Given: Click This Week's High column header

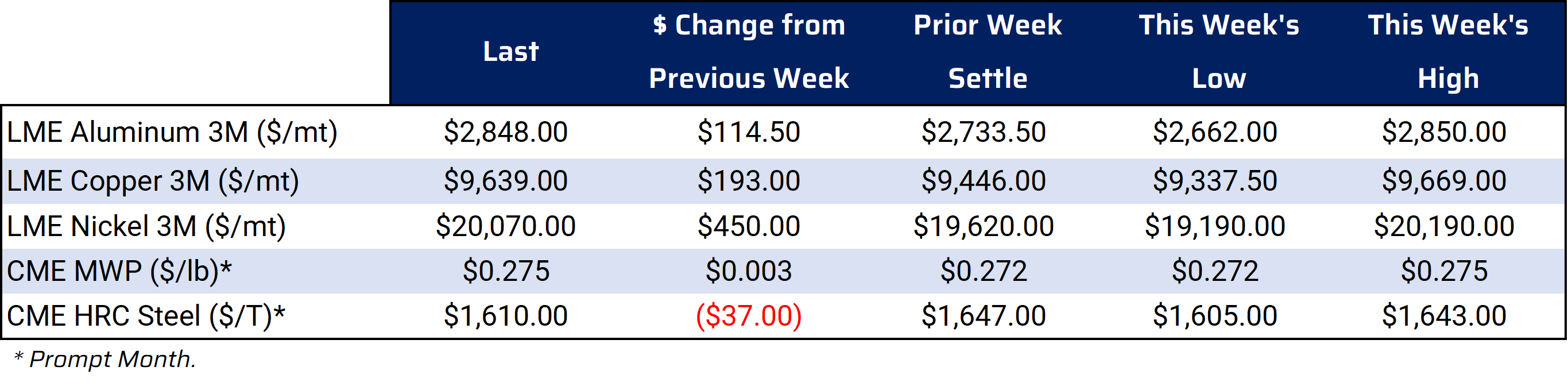Looking at the screenshot, I should tap(1448, 52).
